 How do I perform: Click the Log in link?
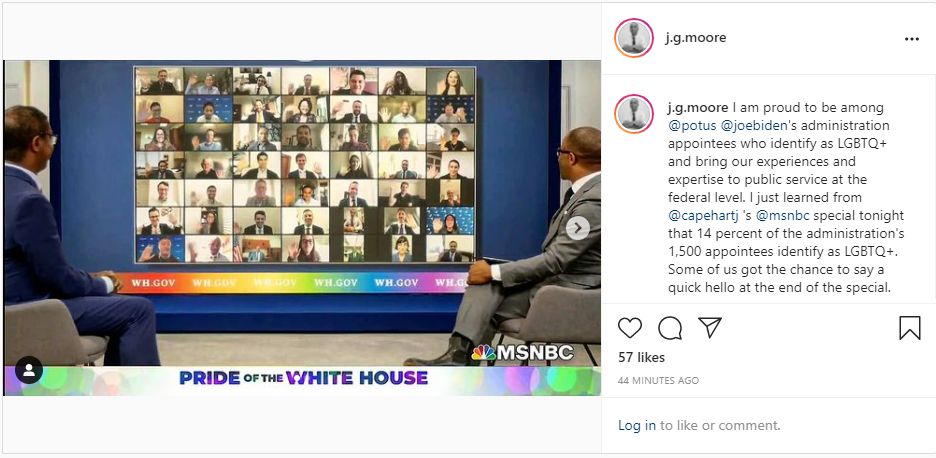point(637,426)
